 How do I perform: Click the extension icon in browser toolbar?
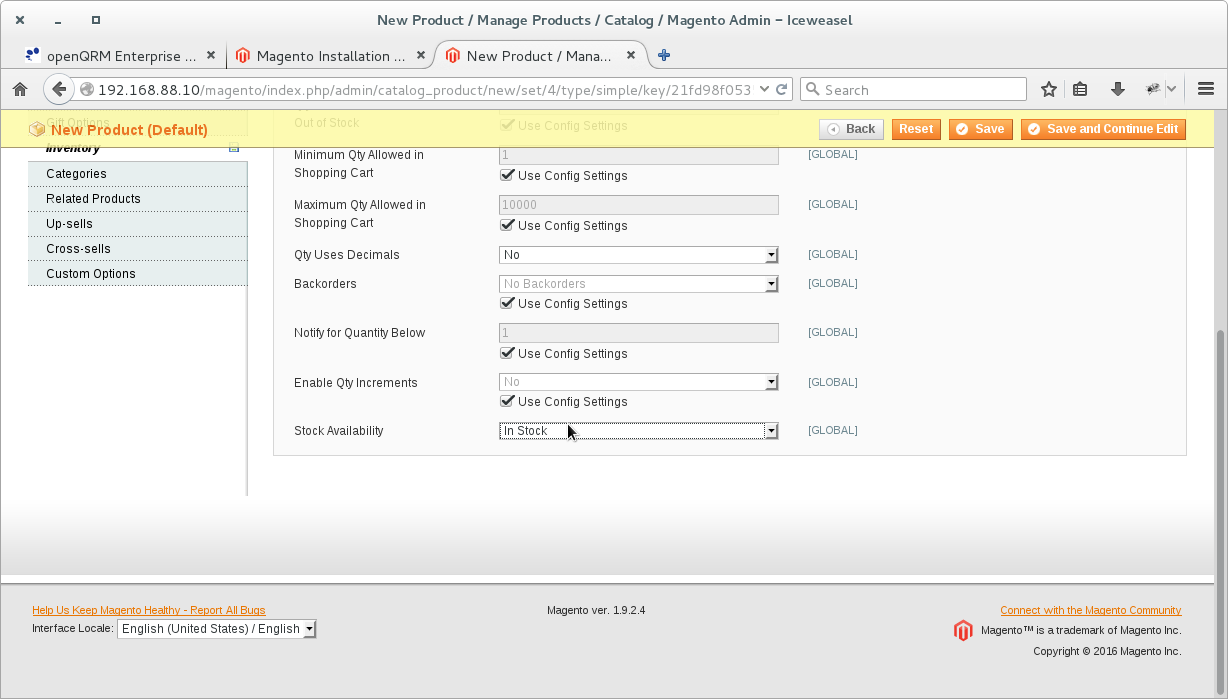(1153, 90)
